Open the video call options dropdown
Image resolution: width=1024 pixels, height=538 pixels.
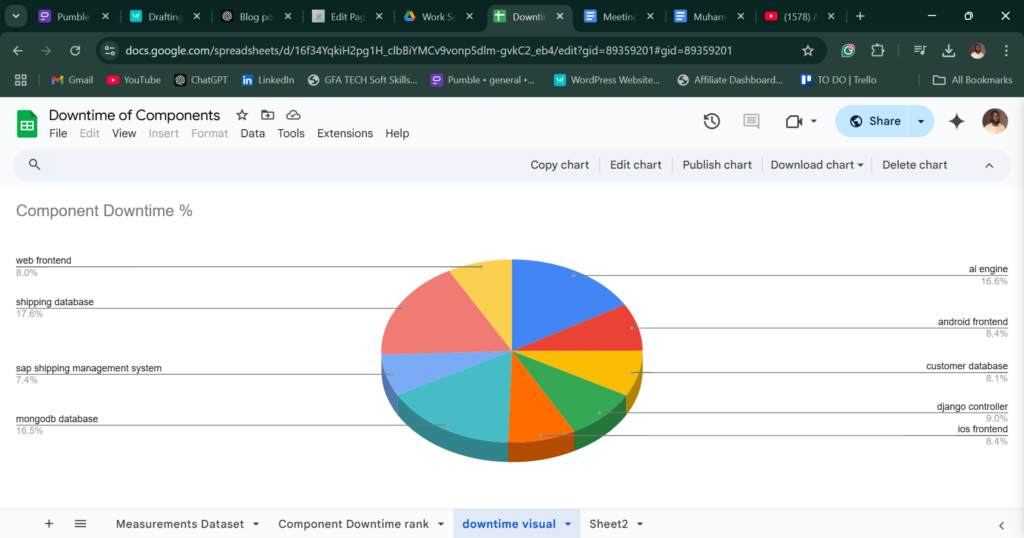click(814, 121)
